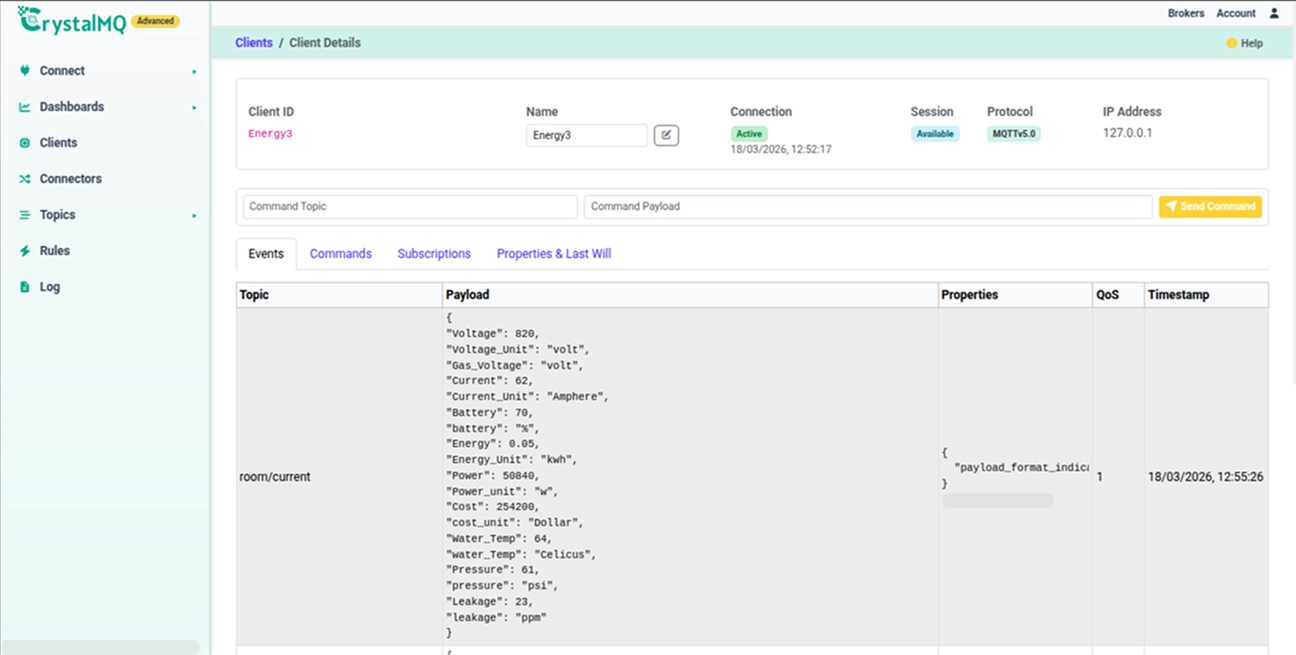1296x655 pixels.
Task: Click the Active connection badge
Action: pyautogui.click(x=749, y=134)
